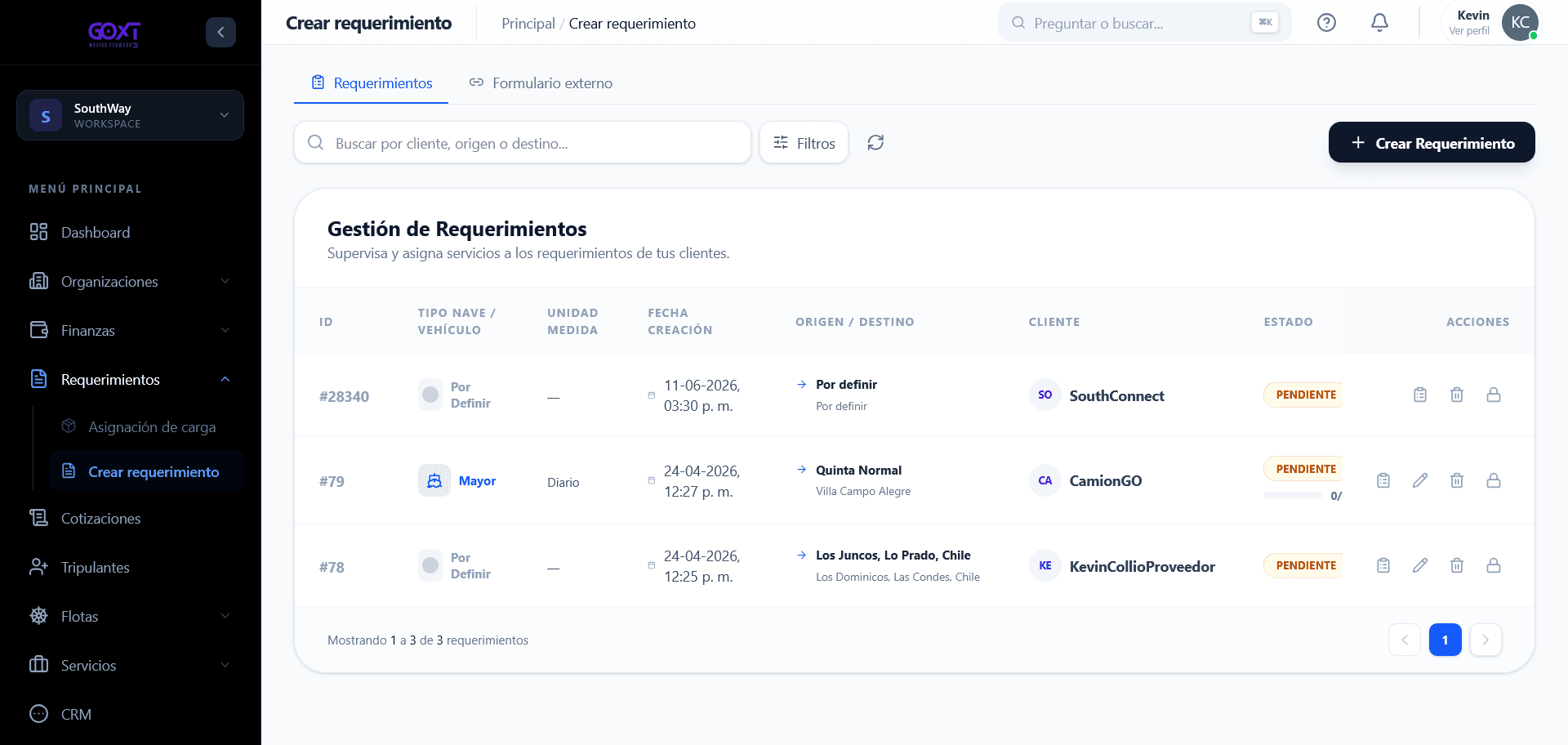The width and height of the screenshot is (1568, 745).
Task: Click requirement ID #28340
Action: point(344,397)
